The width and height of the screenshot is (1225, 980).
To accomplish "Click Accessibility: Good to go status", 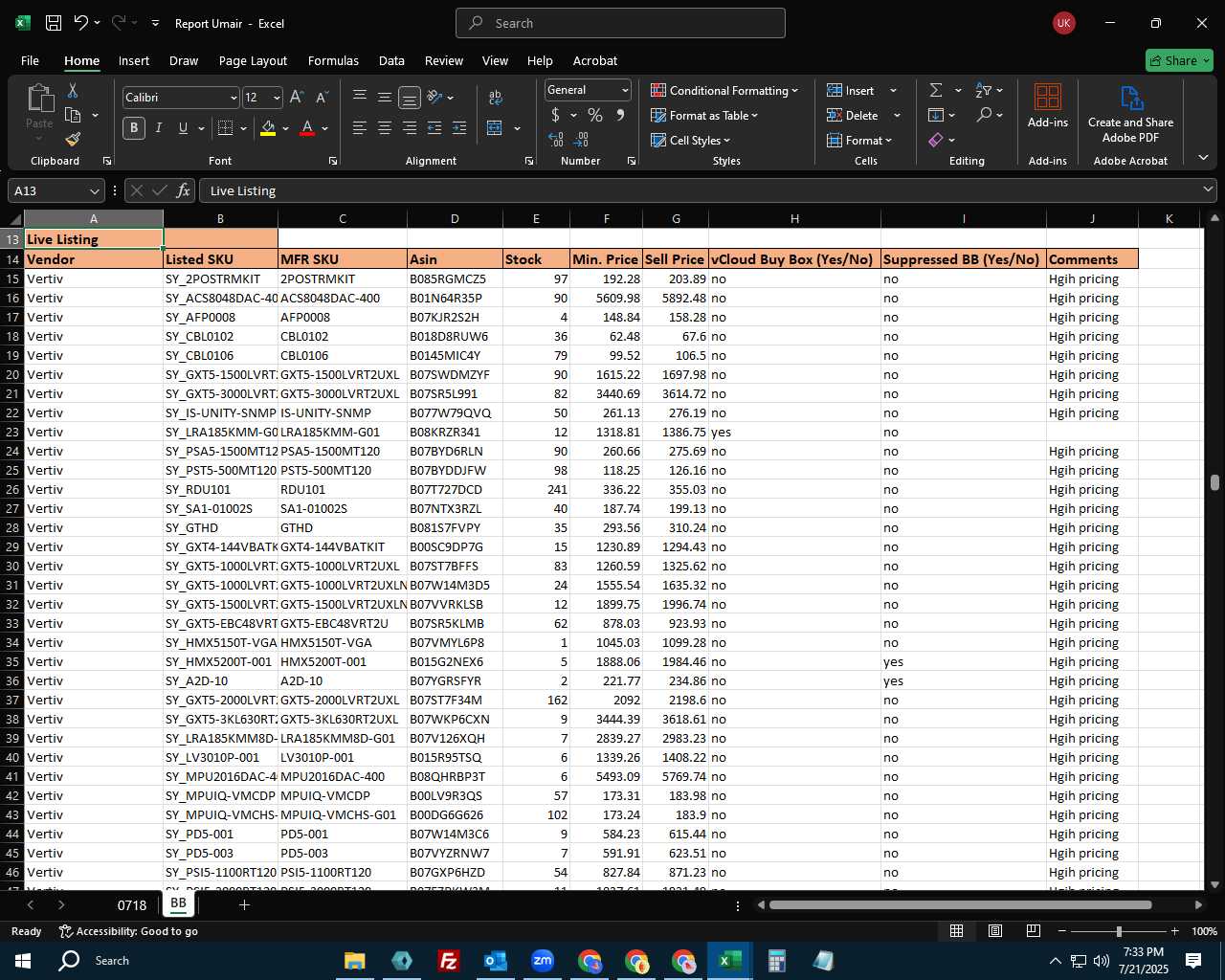I will 128,931.
